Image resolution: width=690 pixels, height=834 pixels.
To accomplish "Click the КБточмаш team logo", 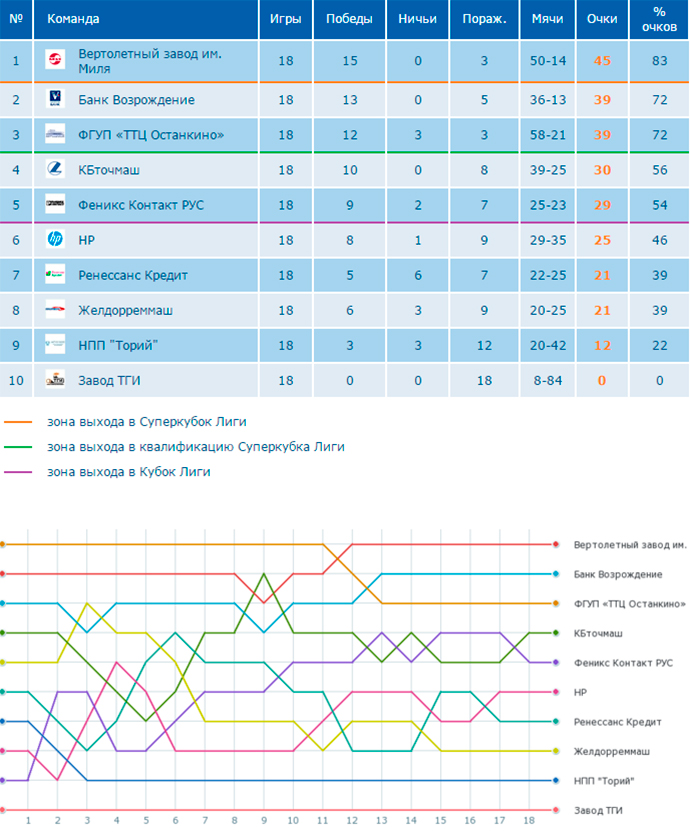I will (x=55, y=169).
